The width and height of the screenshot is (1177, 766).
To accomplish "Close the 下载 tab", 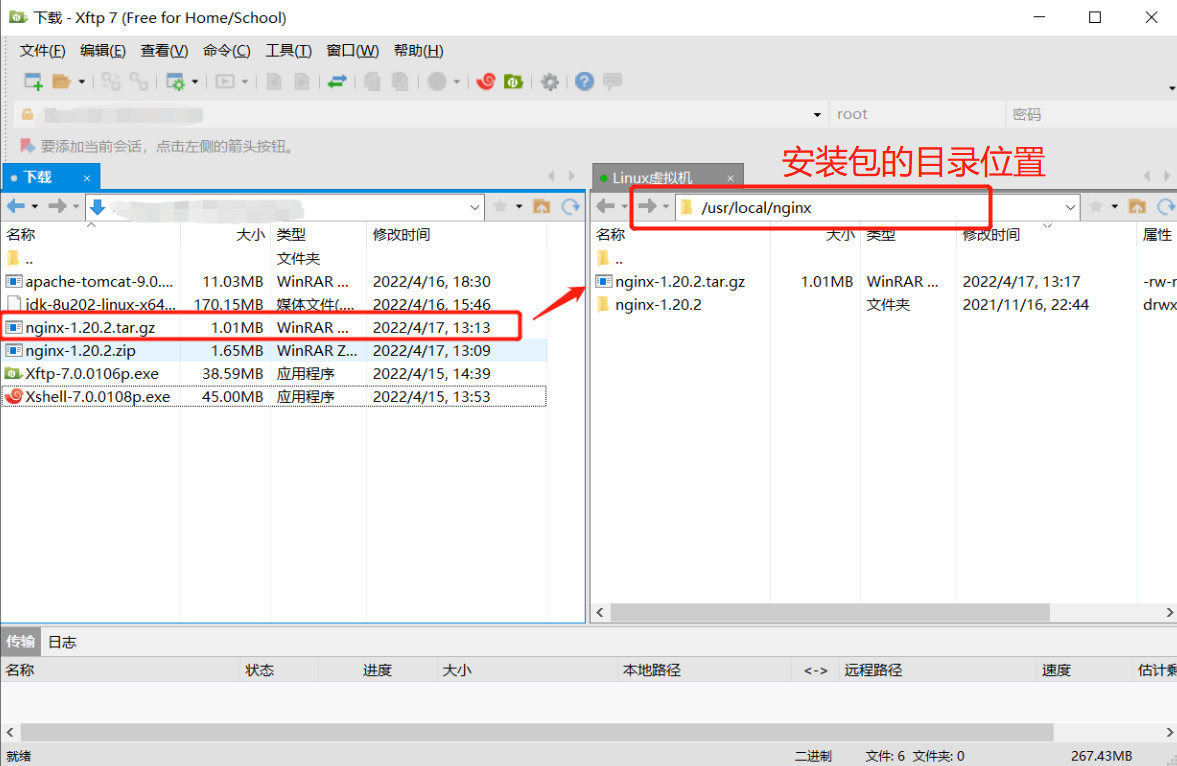I will tap(87, 178).
